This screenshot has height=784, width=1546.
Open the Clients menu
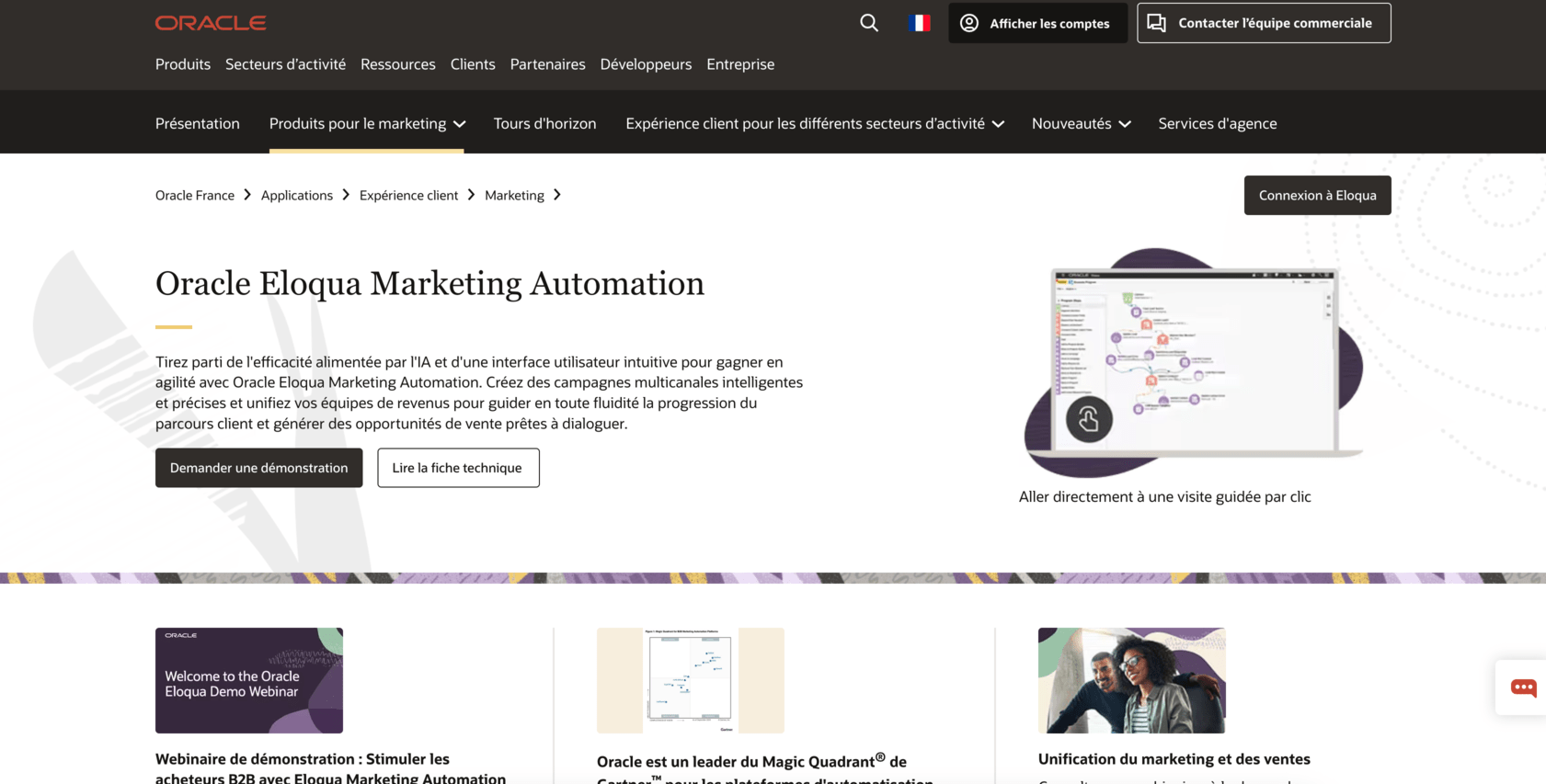click(473, 64)
